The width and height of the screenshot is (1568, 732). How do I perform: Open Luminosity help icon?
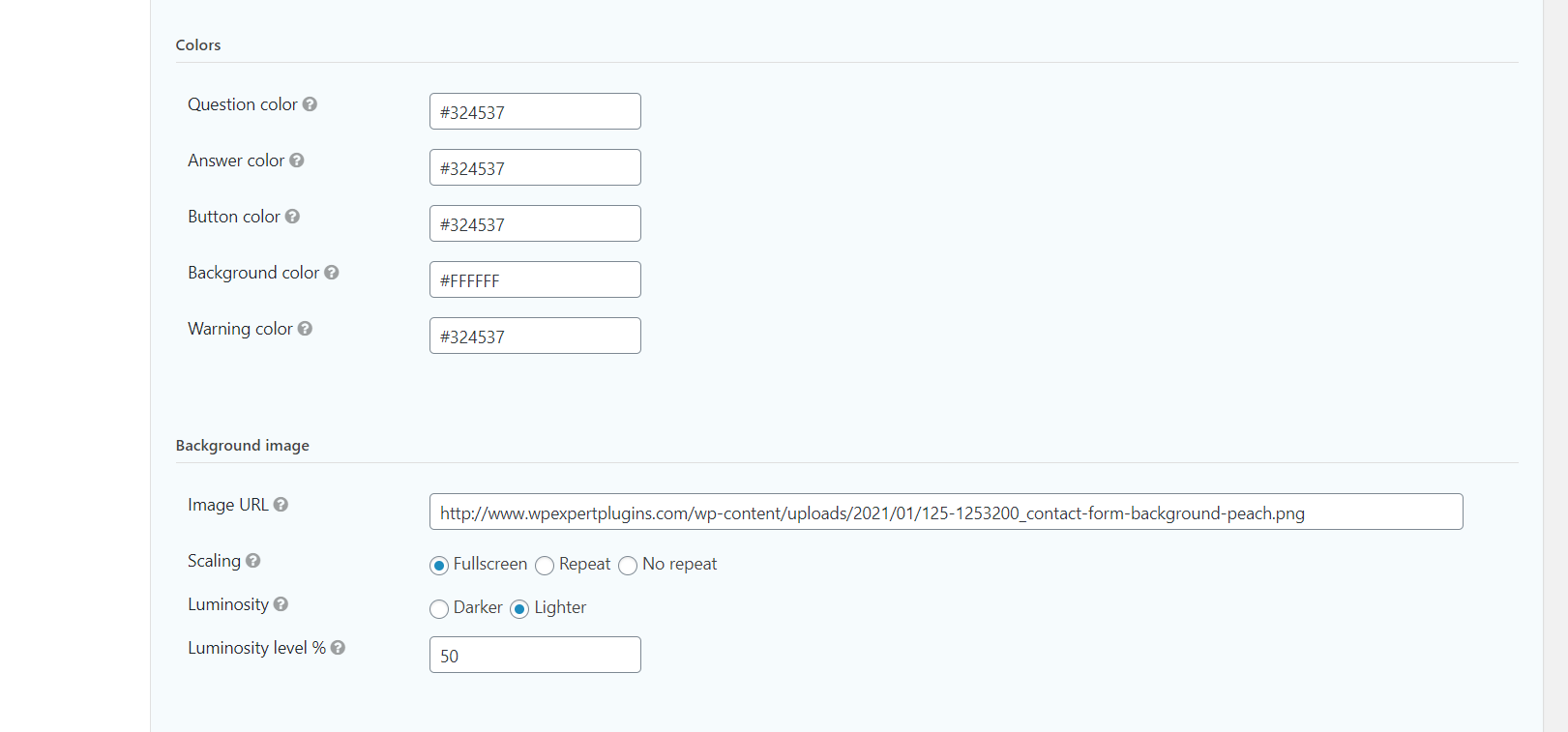pyautogui.click(x=281, y=604)
